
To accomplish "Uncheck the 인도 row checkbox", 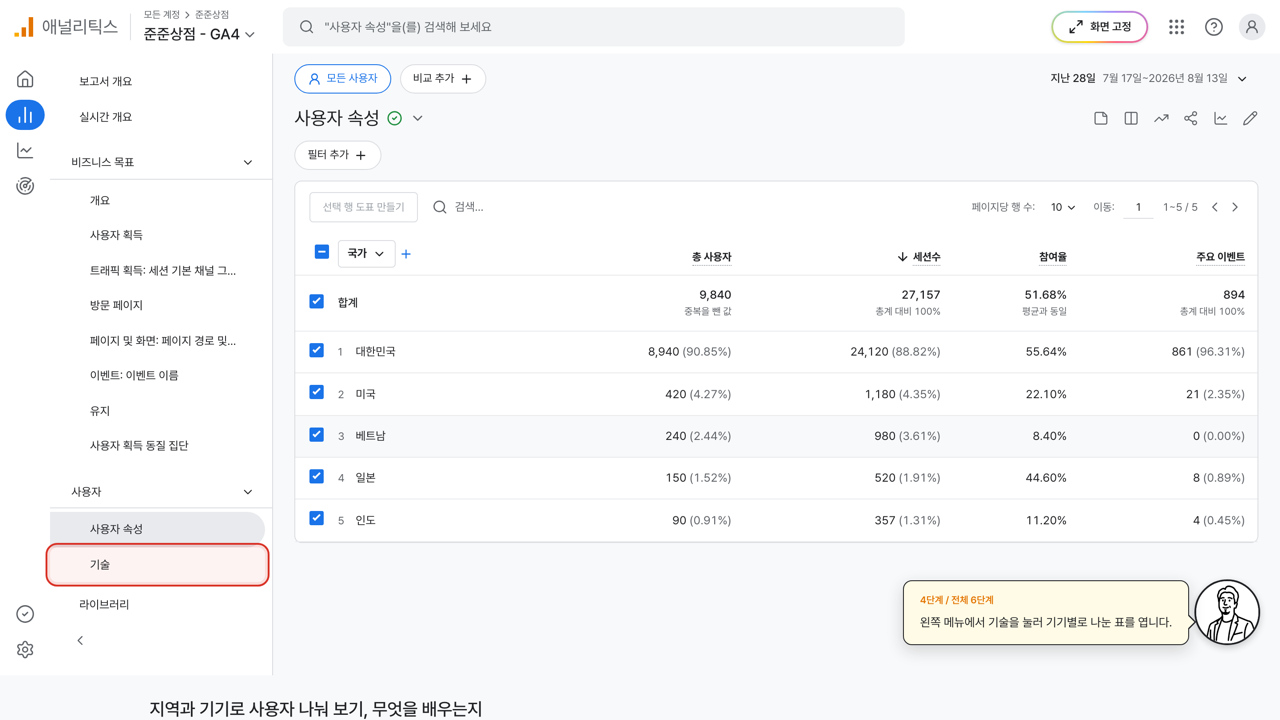I will point(317,518).
